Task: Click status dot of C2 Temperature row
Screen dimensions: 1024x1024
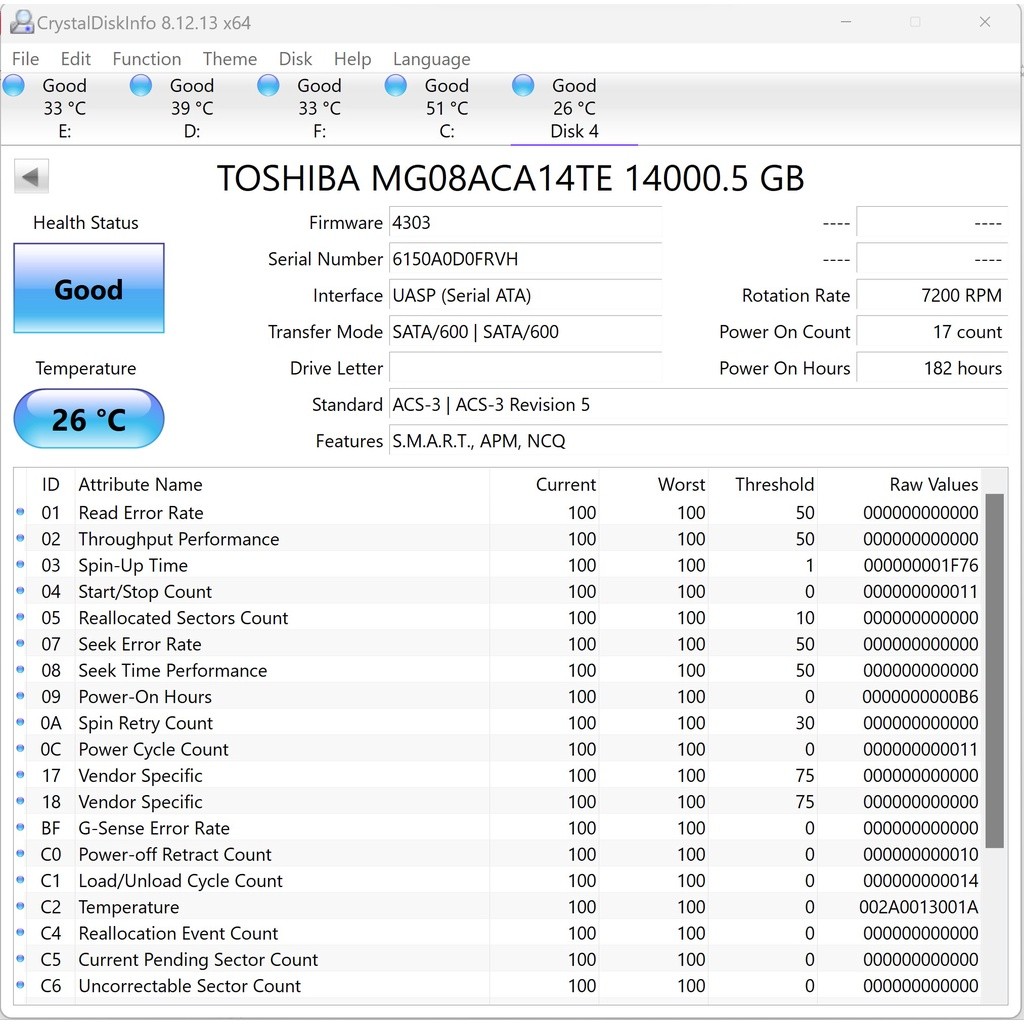Action: coord(20,906)
